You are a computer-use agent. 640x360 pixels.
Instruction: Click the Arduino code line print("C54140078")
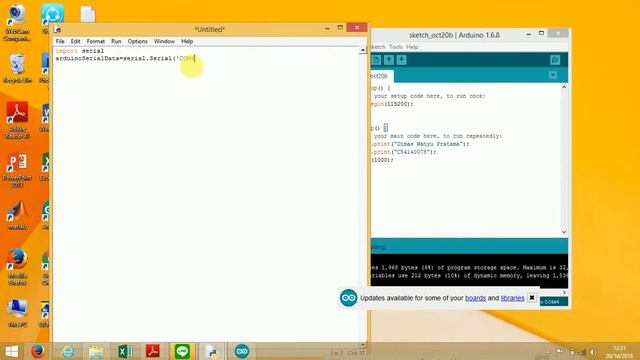click(x=404, y=152)
